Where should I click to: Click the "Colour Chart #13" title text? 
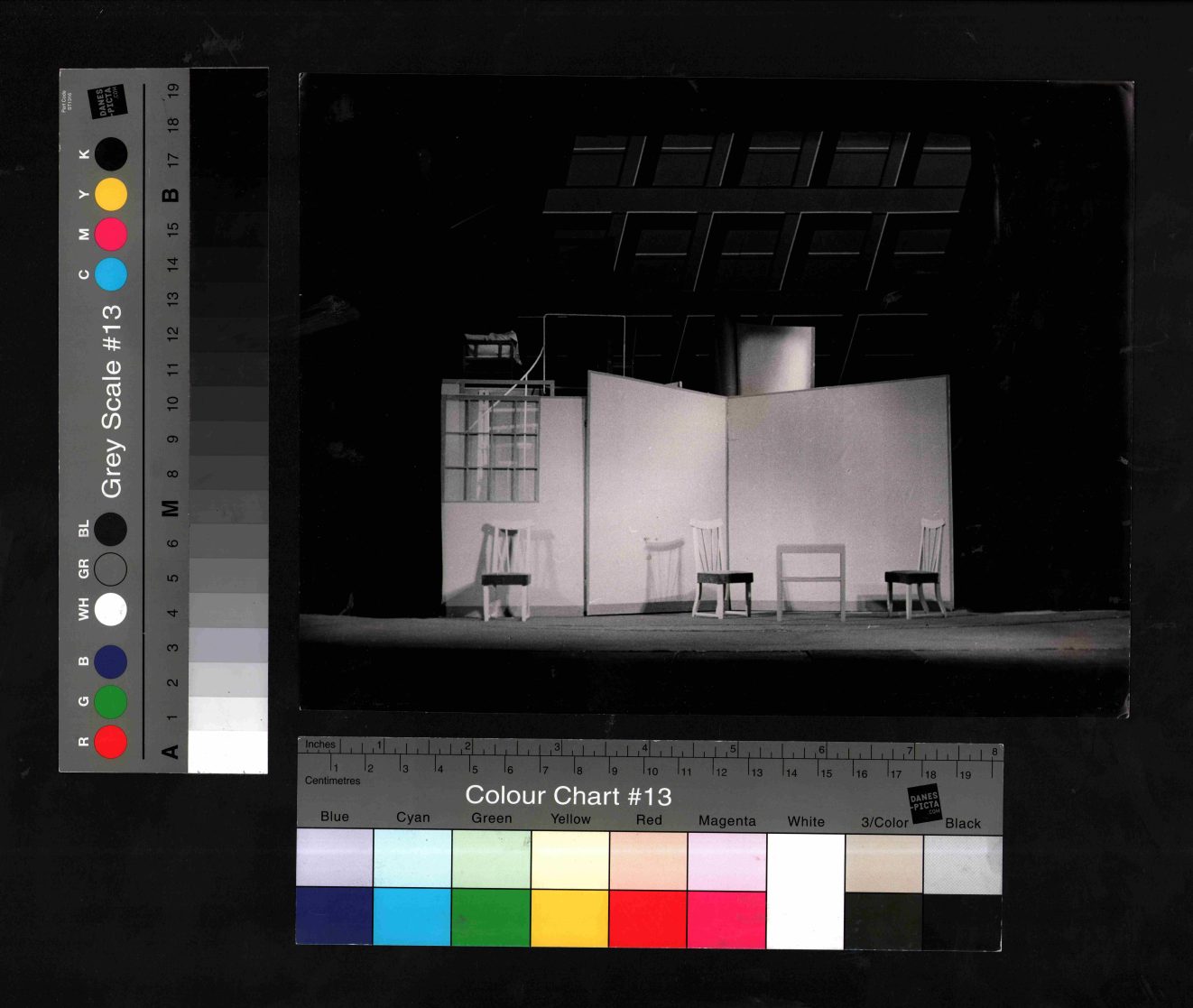(569, 796)
